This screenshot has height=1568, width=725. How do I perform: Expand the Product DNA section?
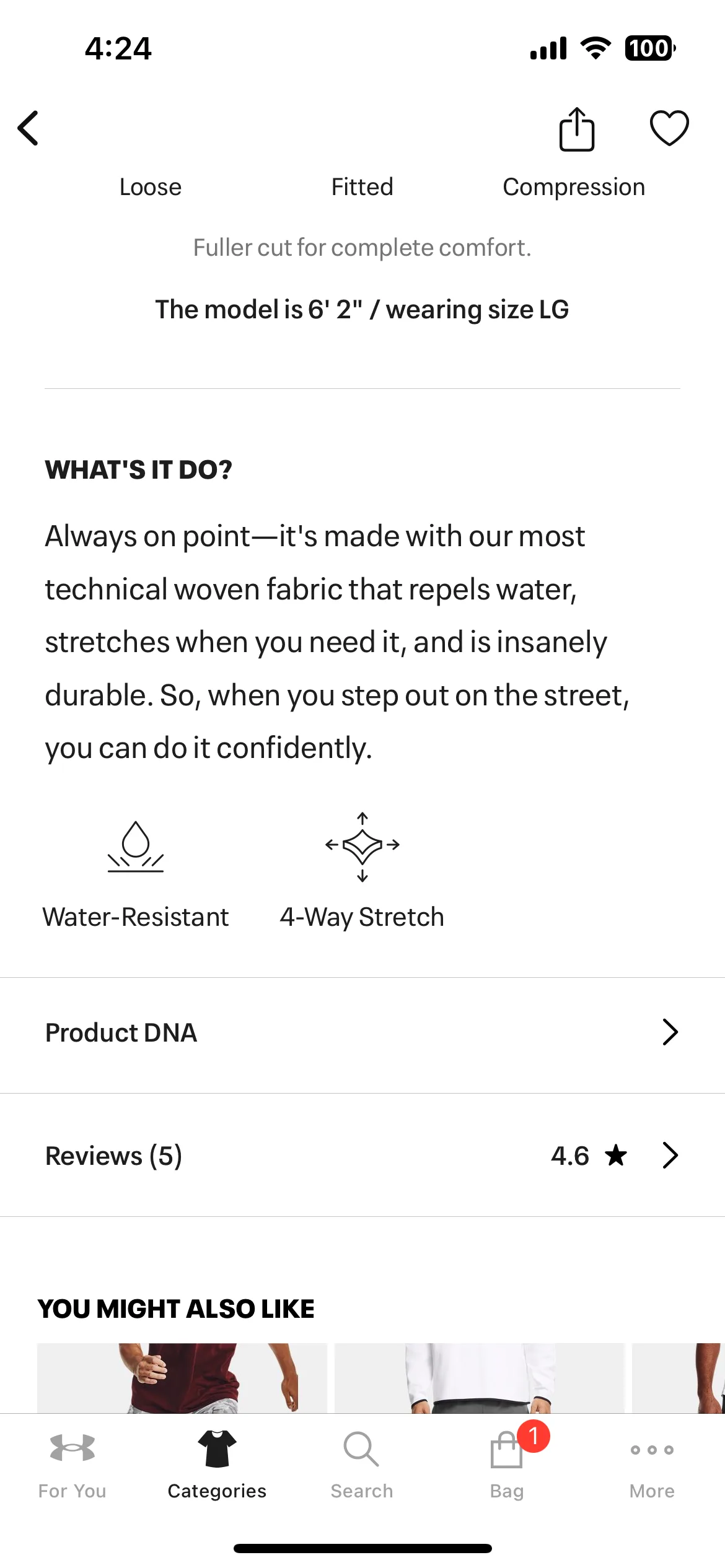pyautogui.click(x=362, y=1033)
